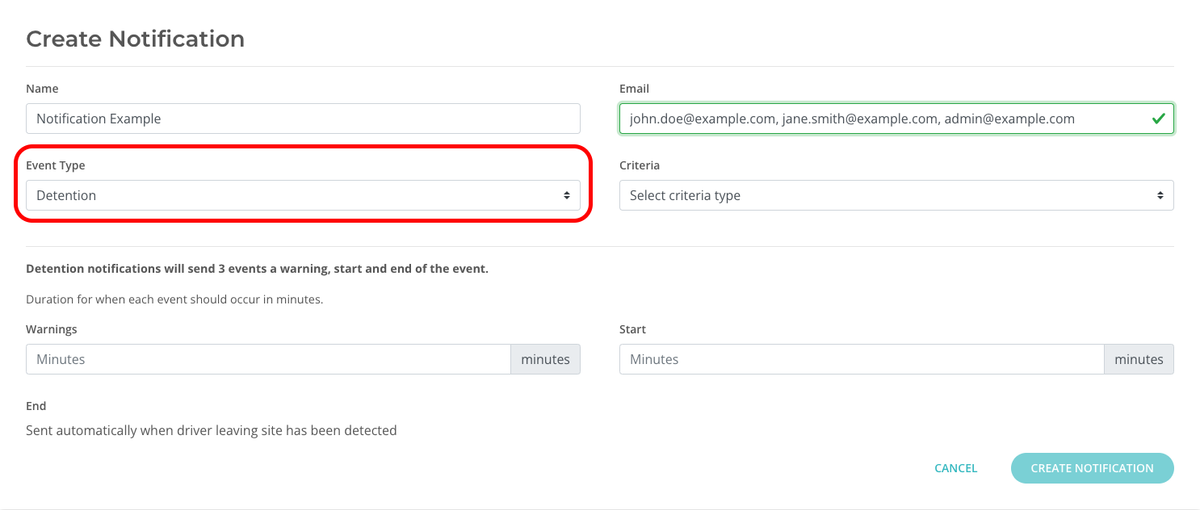This screenshot has width=1200, height=510.
Task: Focus the Name field containing Notification Example
Action: point(302,119)
